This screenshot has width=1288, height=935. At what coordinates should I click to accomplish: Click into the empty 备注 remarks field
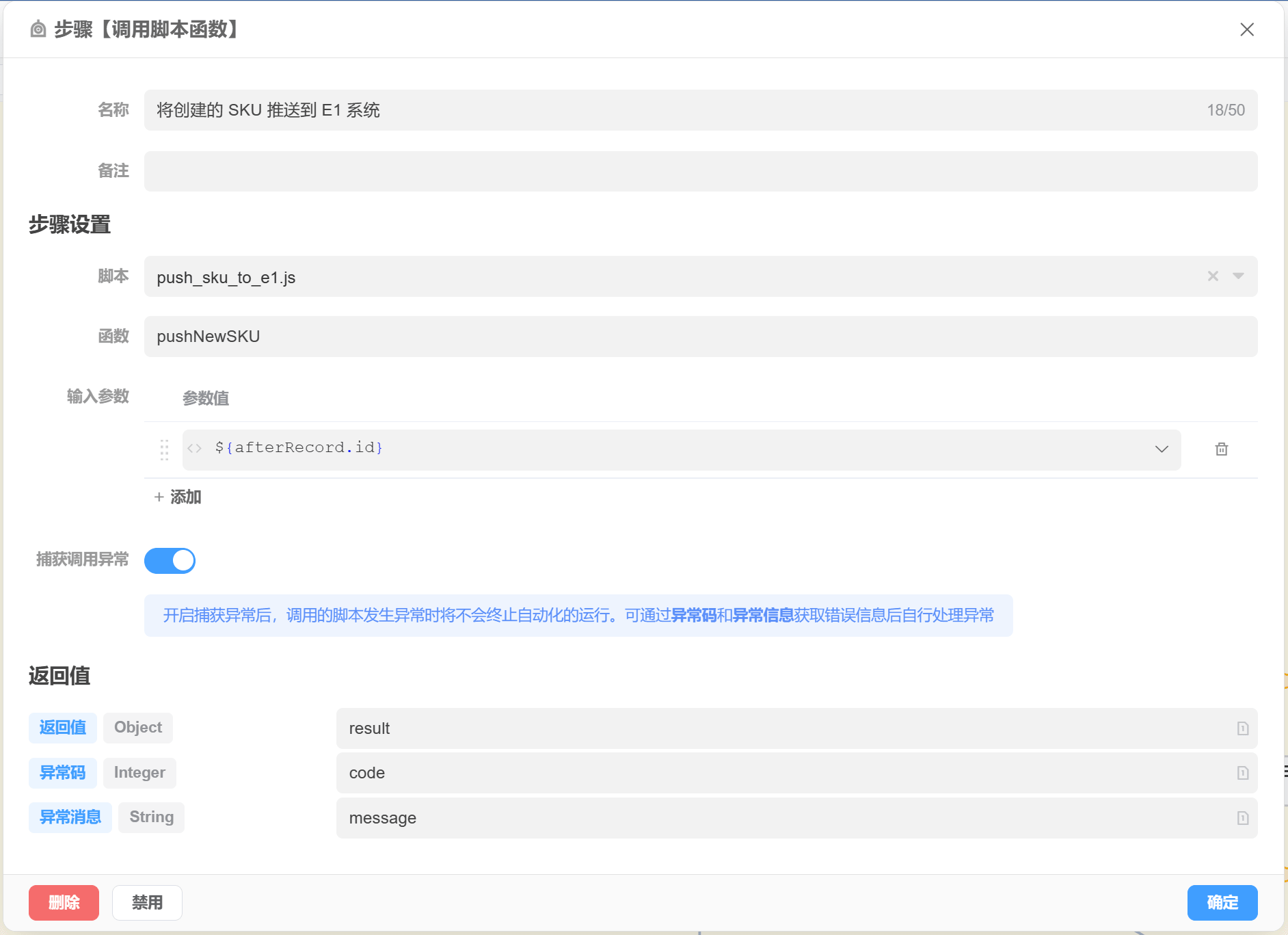coord(700,172)
